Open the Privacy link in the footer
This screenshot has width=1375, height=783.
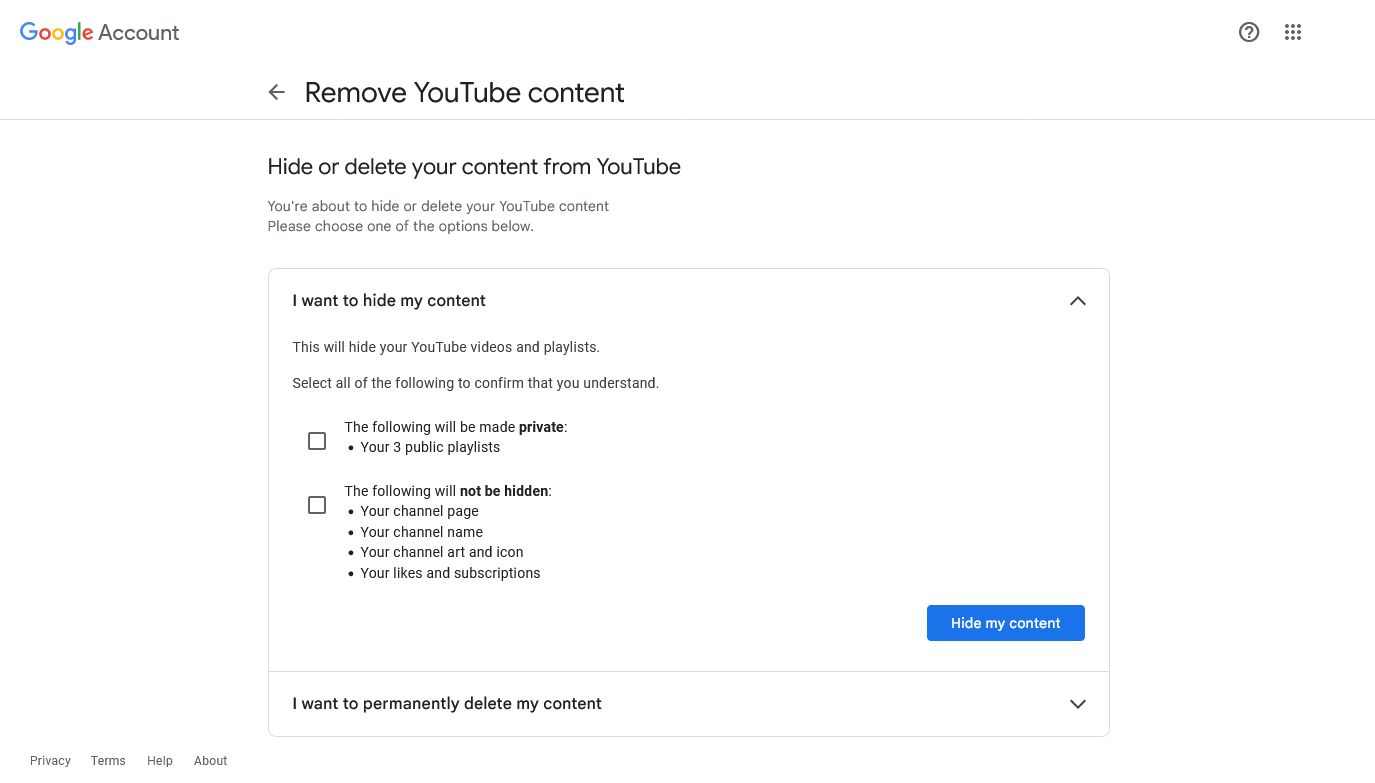(50, 760)
